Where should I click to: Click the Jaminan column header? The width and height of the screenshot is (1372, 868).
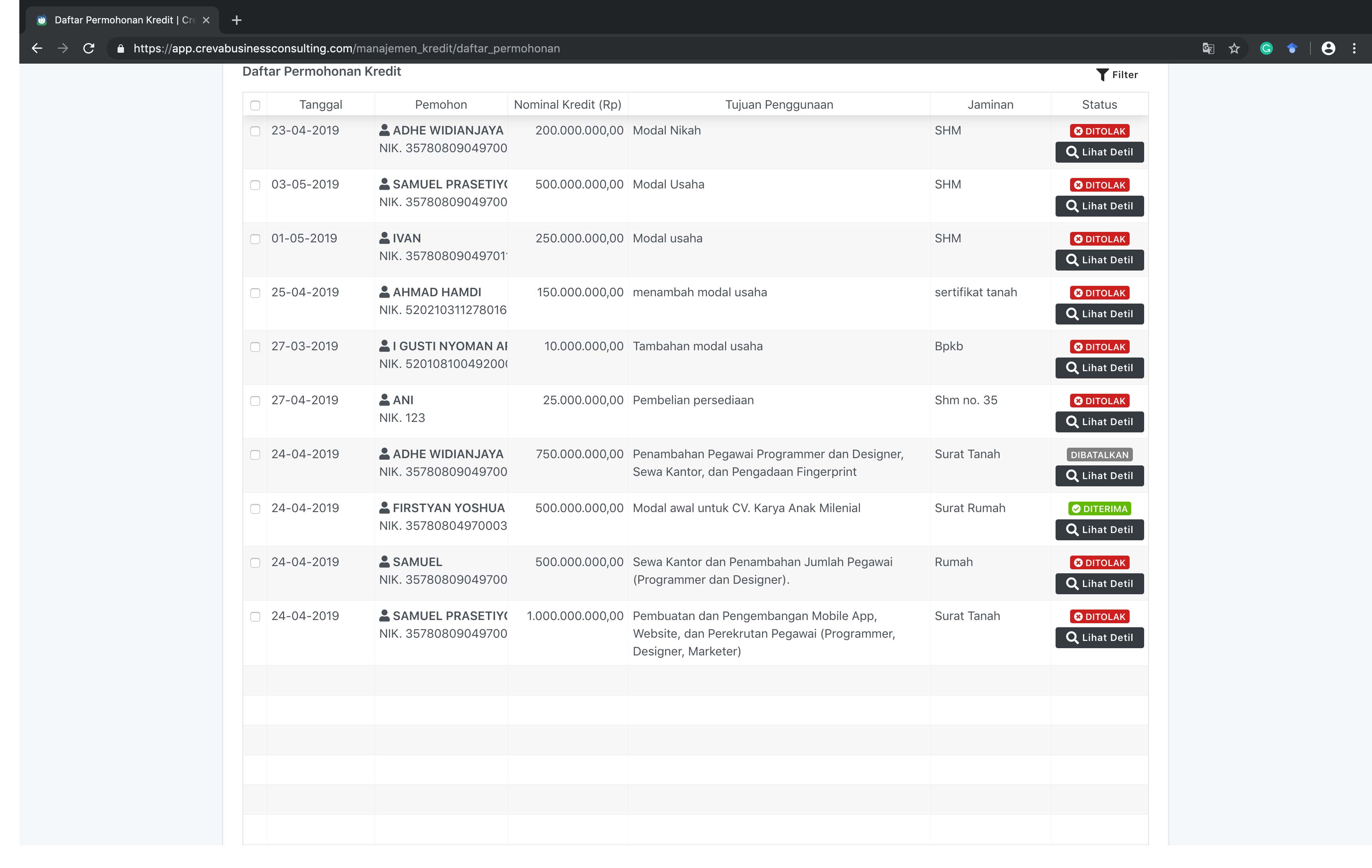[x=990, y=105]
